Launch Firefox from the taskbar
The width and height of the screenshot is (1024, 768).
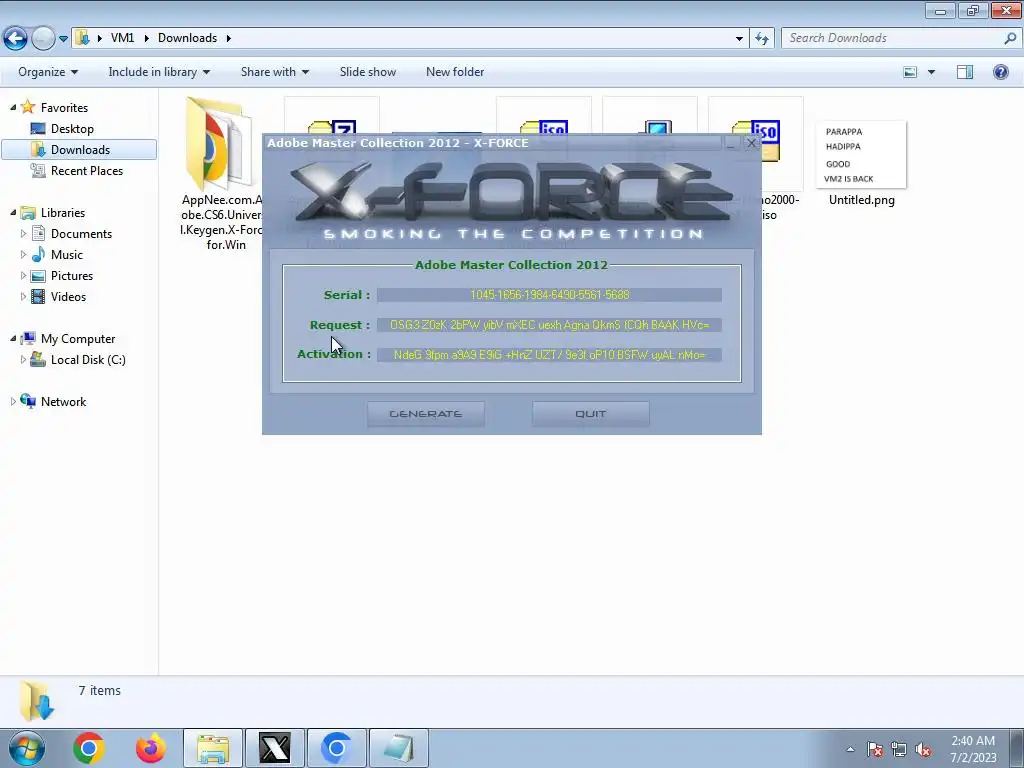[x=151, y=748]
